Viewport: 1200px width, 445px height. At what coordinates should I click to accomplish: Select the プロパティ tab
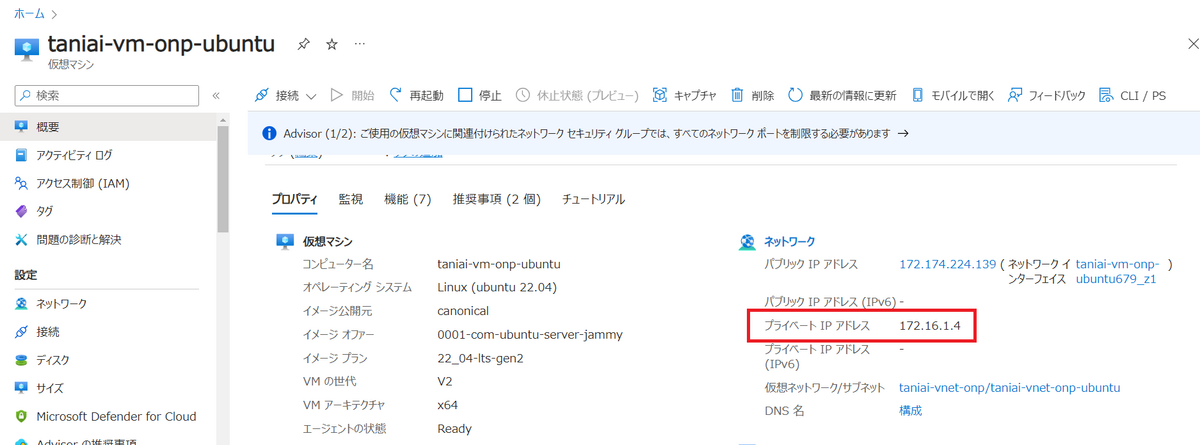coord(295,199)
